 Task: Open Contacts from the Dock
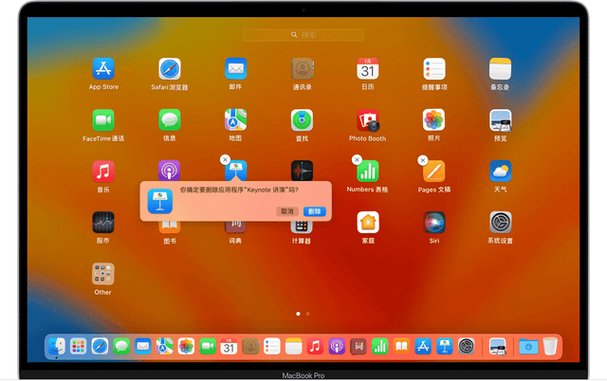(x=251, y=346)
